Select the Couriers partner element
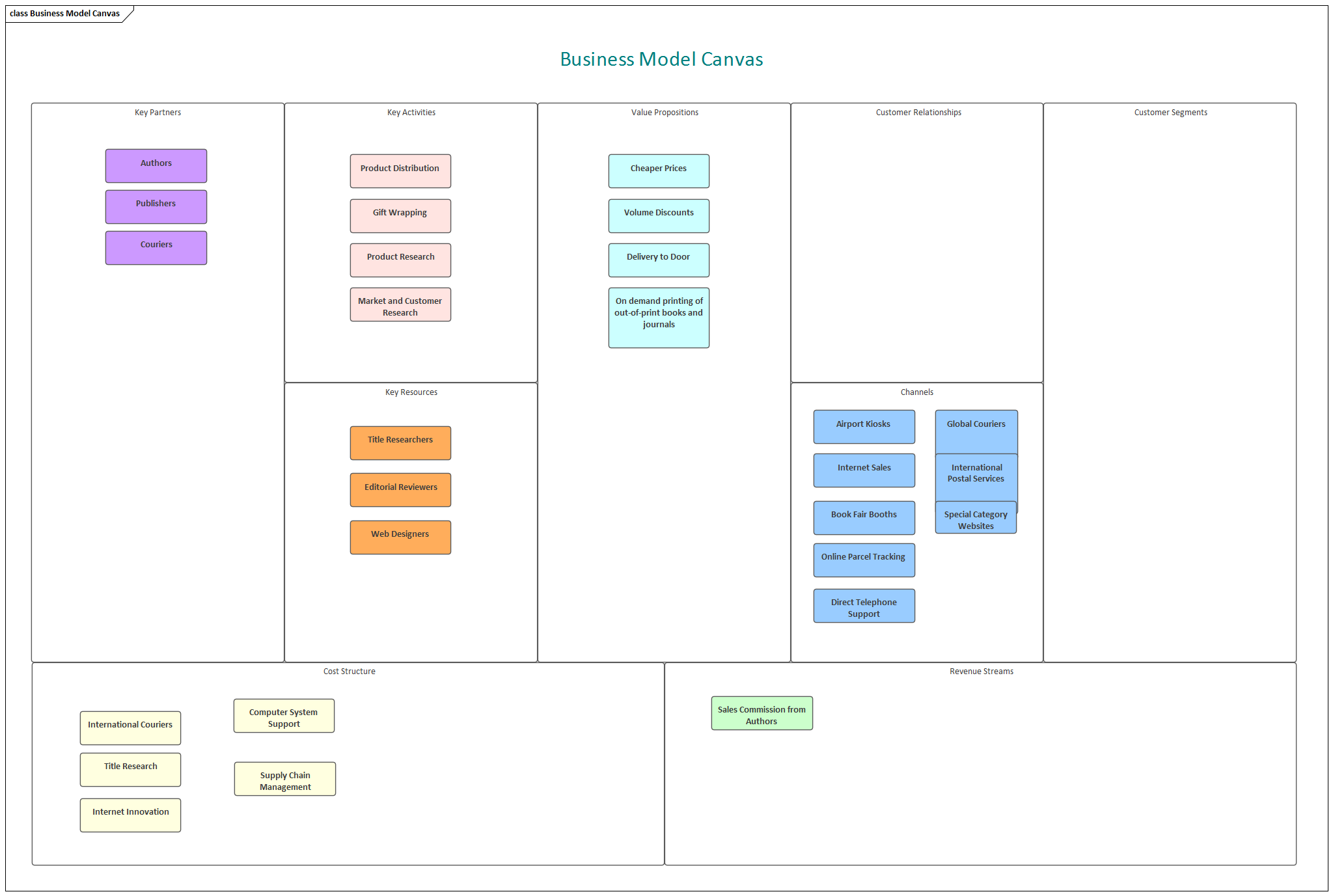 (x=156, y=247)
